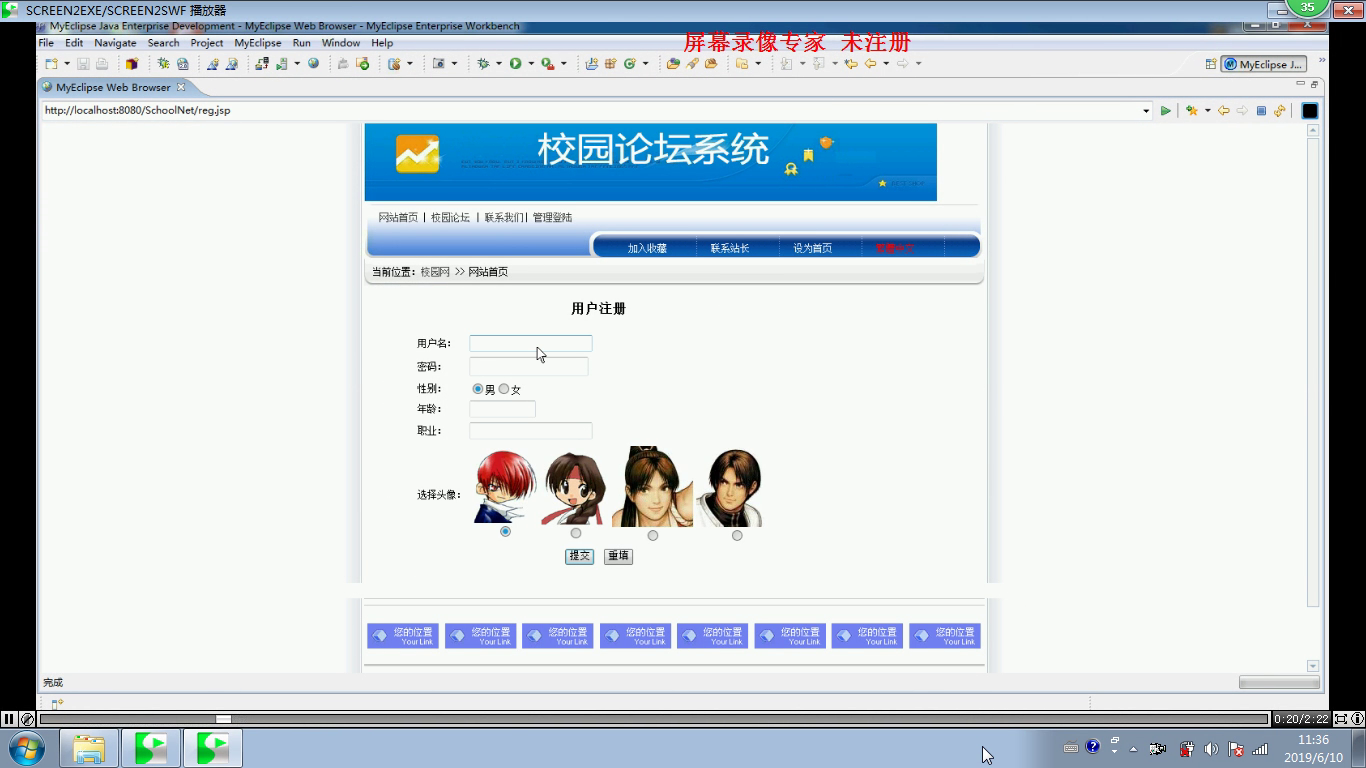Open the File Explorer taskbar icon

click(89, 748)
